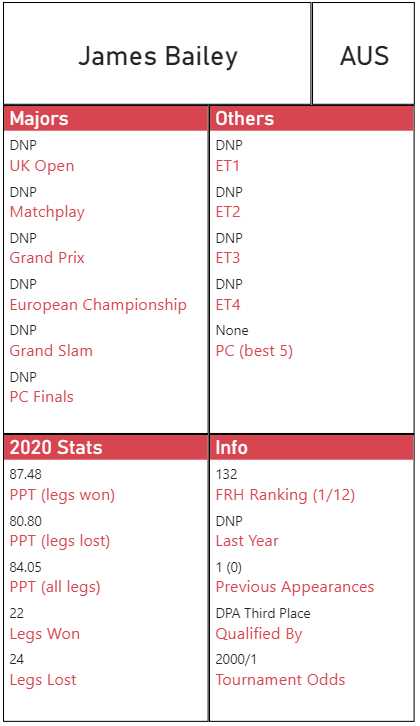Click the PPT (legs won) label
The image size is (420, 726).
pyautogui.click(x=62, y=495)
